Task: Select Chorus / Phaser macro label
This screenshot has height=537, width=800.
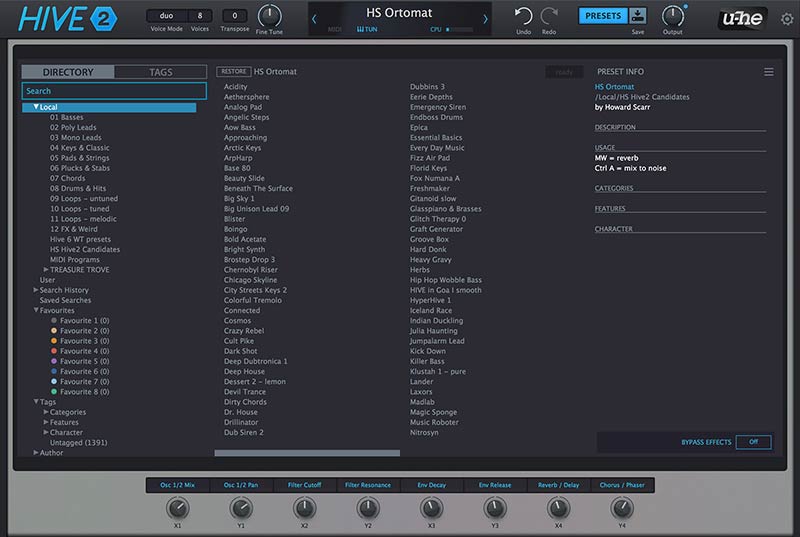Action: tap(622, 485)
